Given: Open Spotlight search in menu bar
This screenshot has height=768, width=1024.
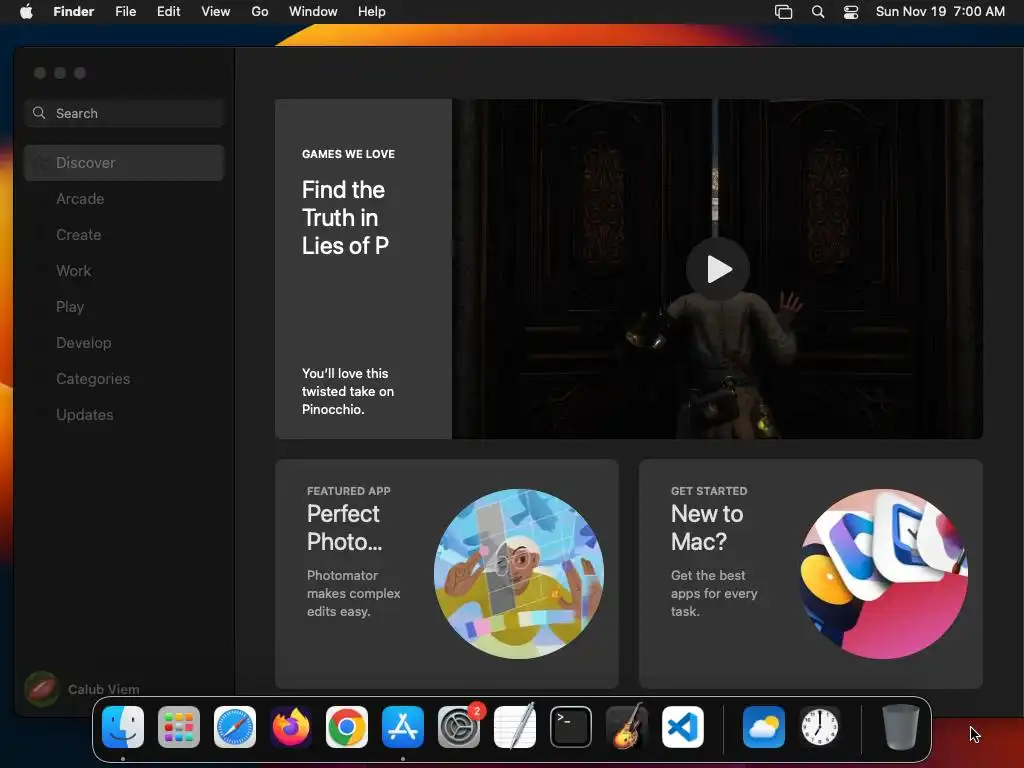Looking at the screenshot, I should 818,12.
